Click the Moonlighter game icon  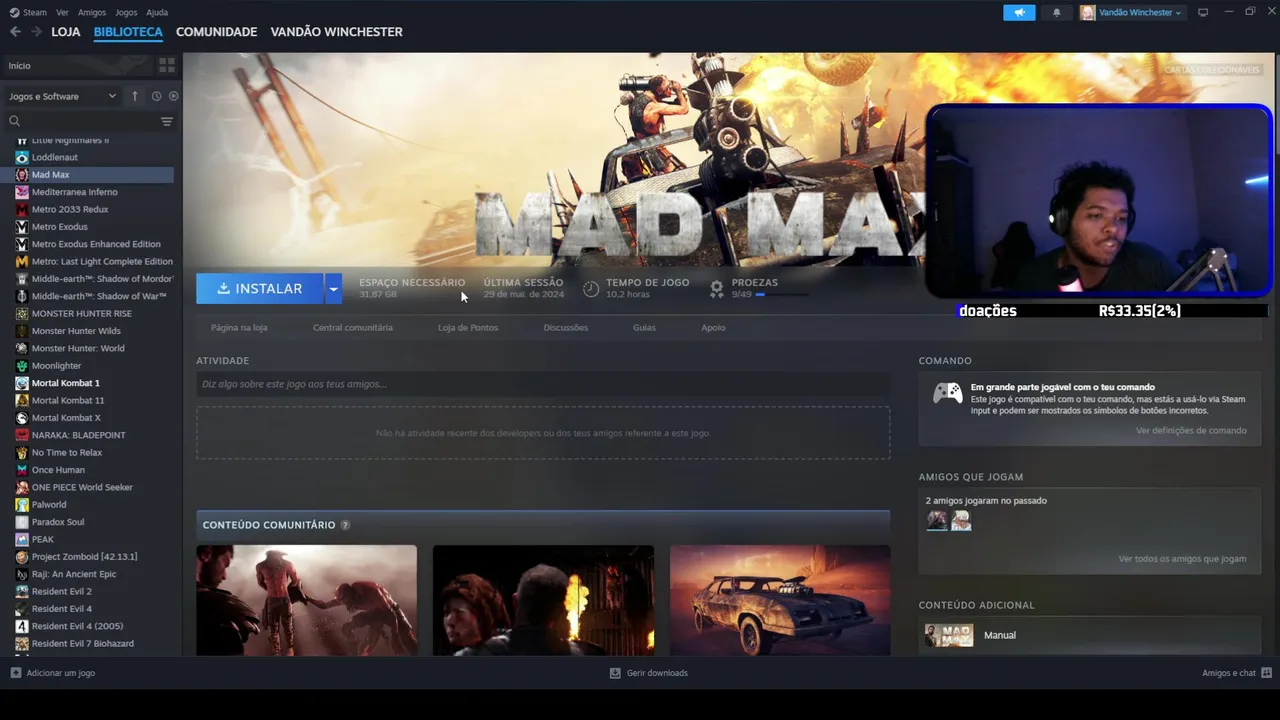pos(22,366)
